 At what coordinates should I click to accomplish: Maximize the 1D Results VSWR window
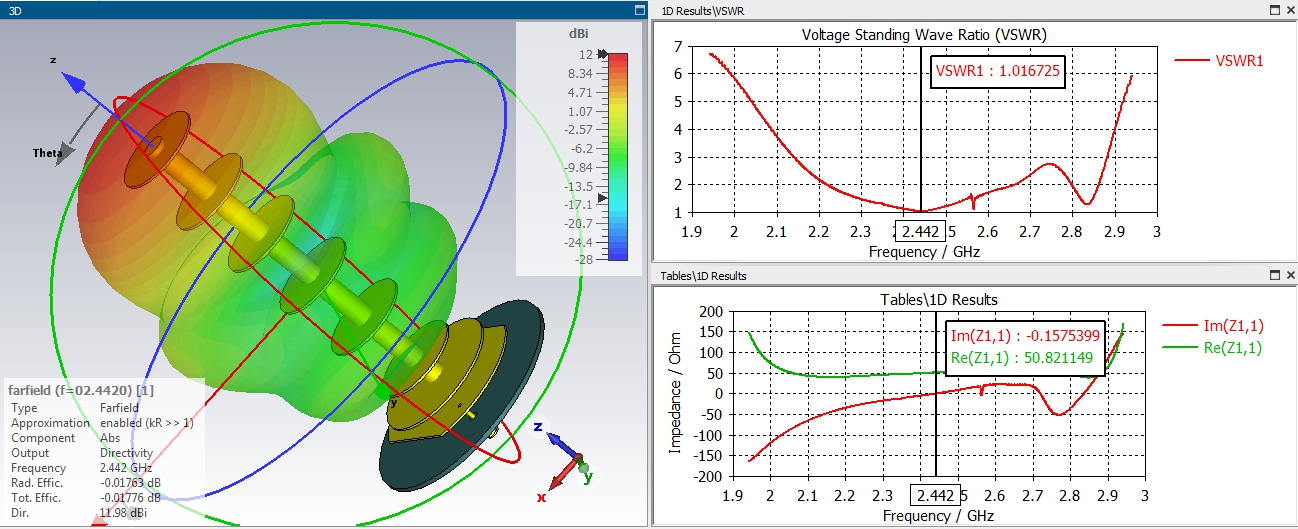(1274, 9)
